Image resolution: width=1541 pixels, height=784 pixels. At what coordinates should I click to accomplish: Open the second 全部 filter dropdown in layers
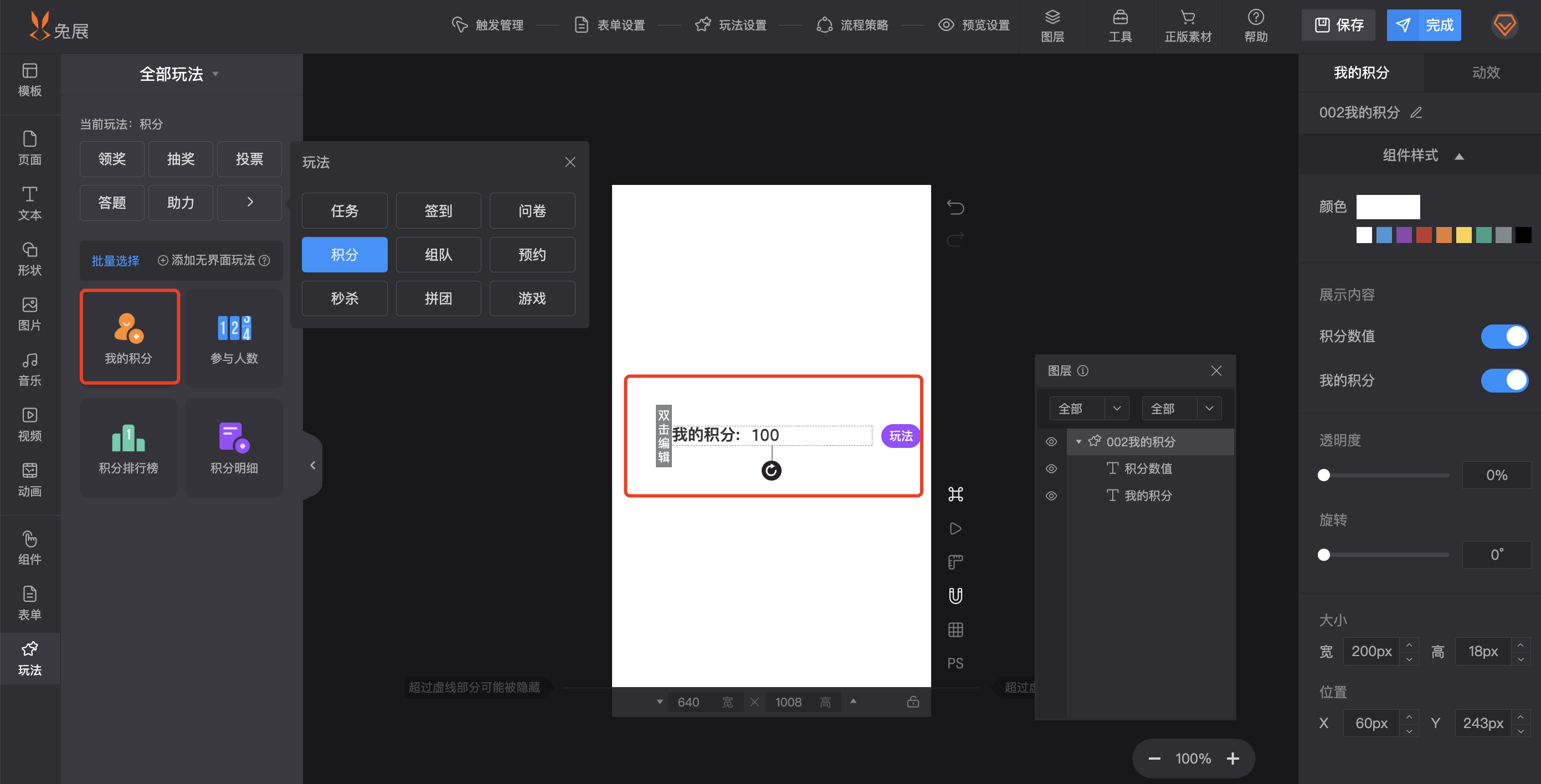point(1182,409)
